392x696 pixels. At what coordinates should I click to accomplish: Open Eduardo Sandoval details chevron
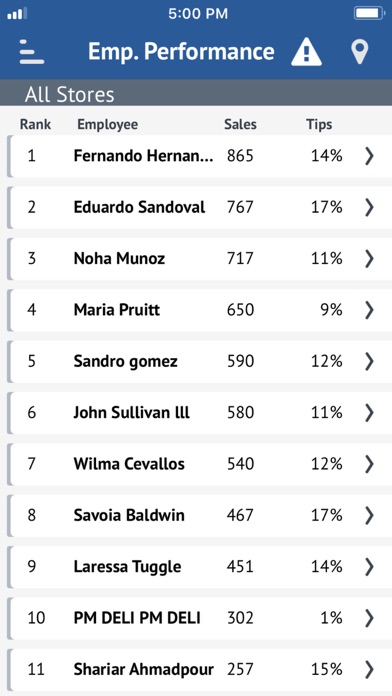point(369,207)
